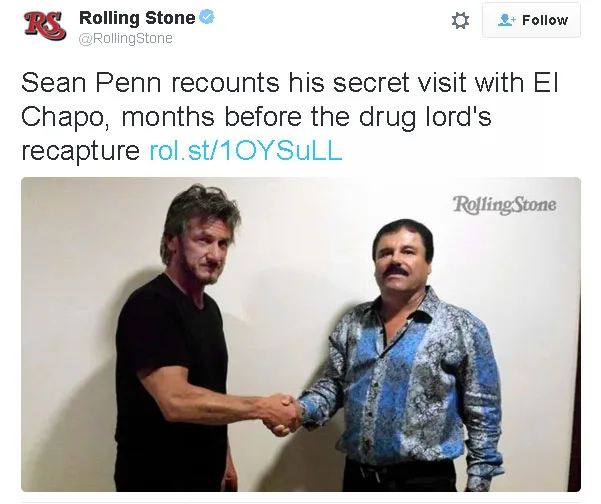Click the Rolling Stone display name
The height and width of the screenshot is (504, 601).
pyautogui.click(x=137, y=18)
